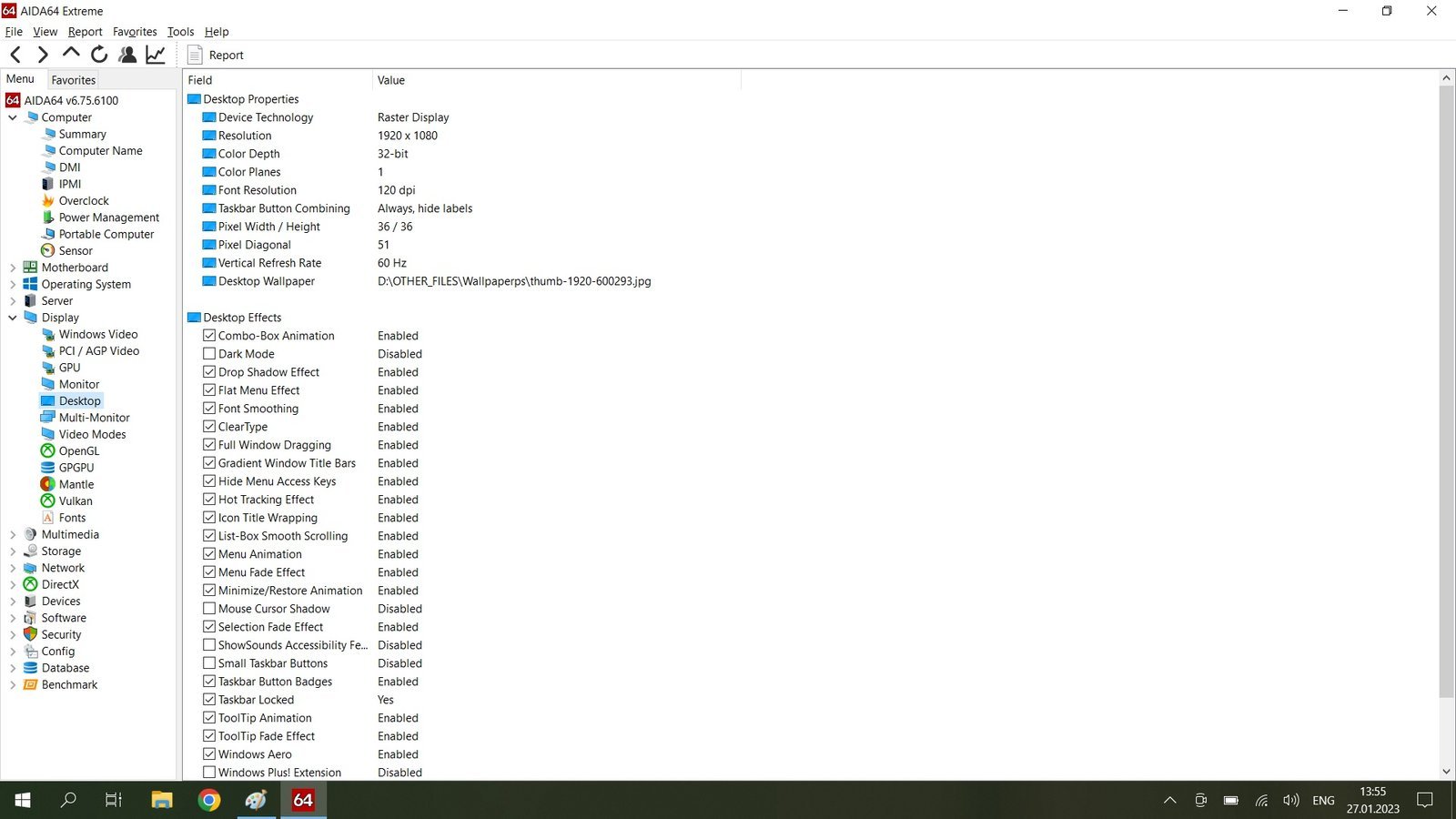Open the notifications action center
This screenshot has height=819, width=1456.
coord(1425,800)
